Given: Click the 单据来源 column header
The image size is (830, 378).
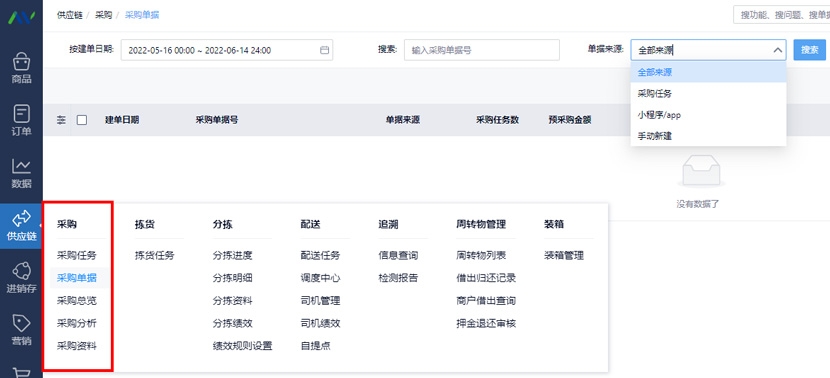Looking at the screenshot, I should click(x=403, y=120).
